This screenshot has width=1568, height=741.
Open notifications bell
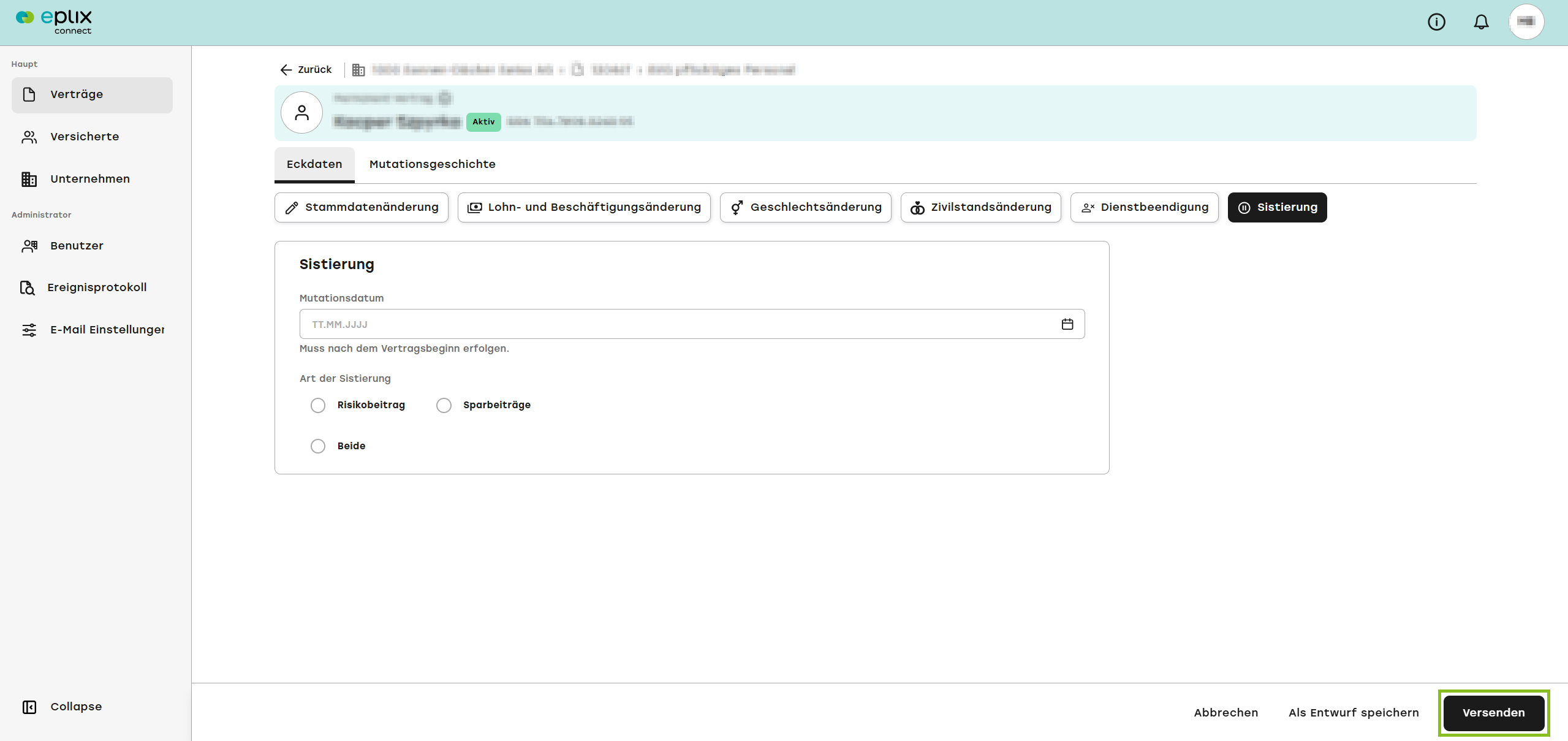[x=1481, y=22]
